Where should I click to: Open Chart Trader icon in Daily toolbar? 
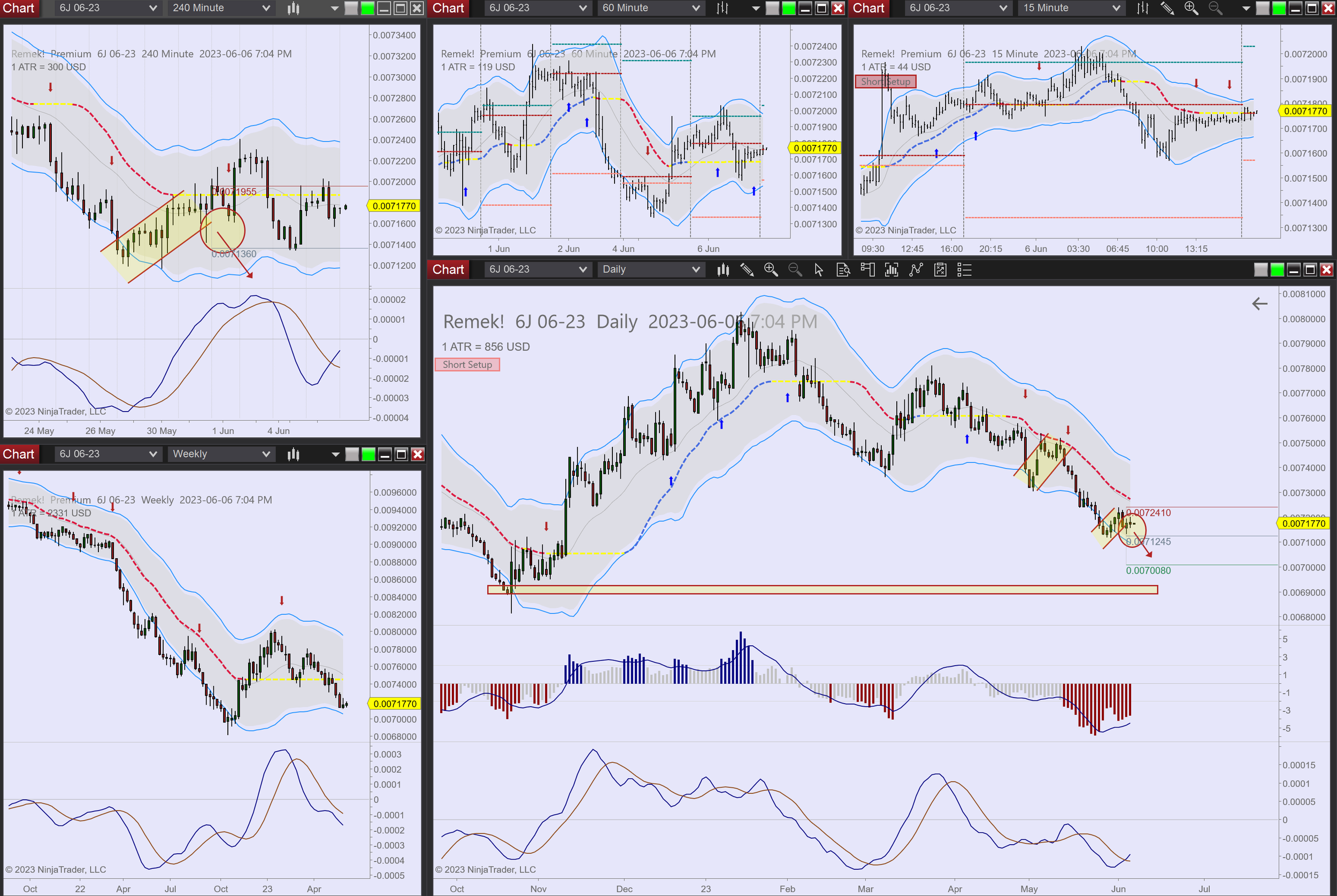[x=867, y=270]
